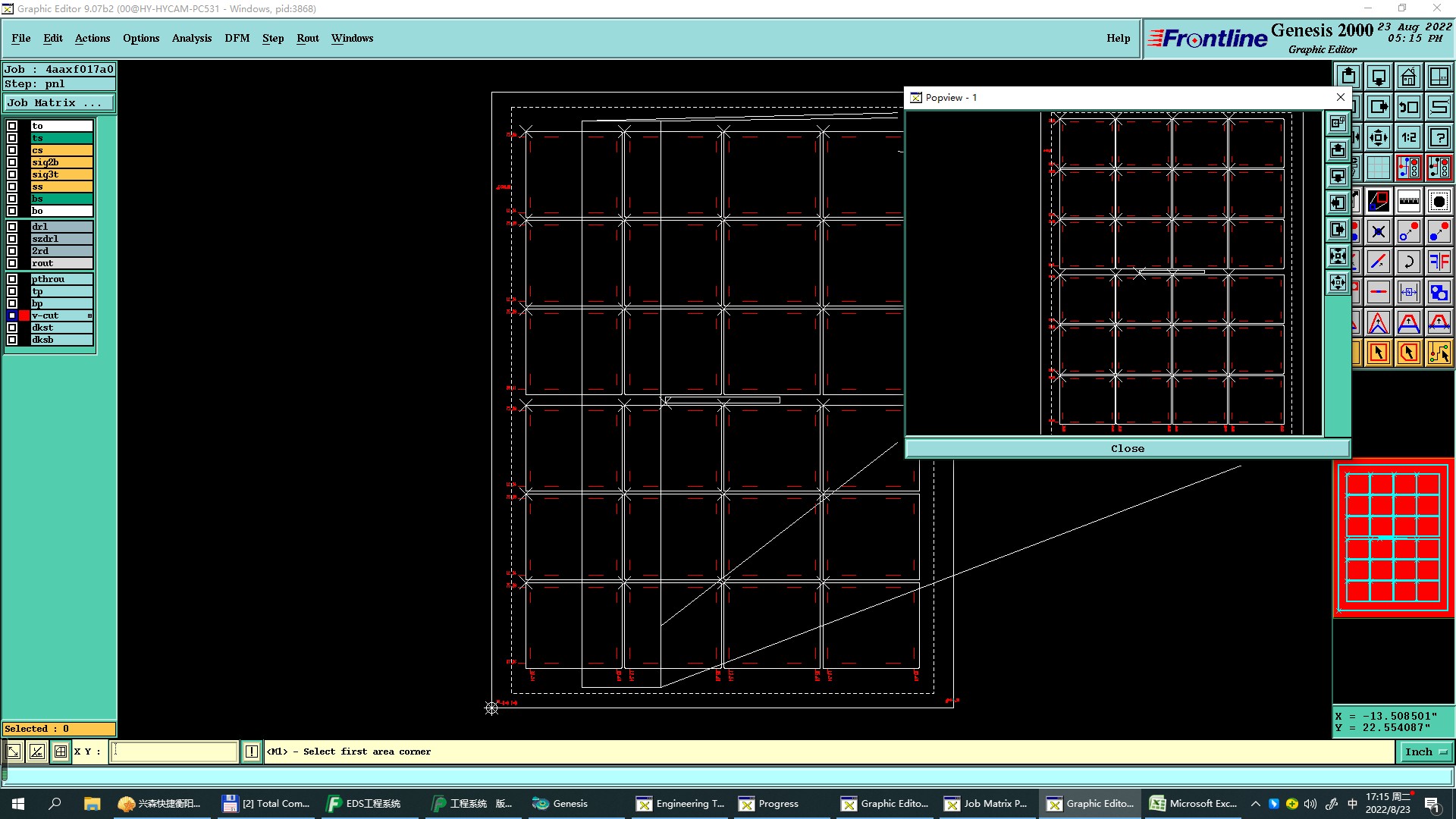Viewport: 1456px width, 819px height.
Task: Open the DFM menu
Action: point(237,38)
